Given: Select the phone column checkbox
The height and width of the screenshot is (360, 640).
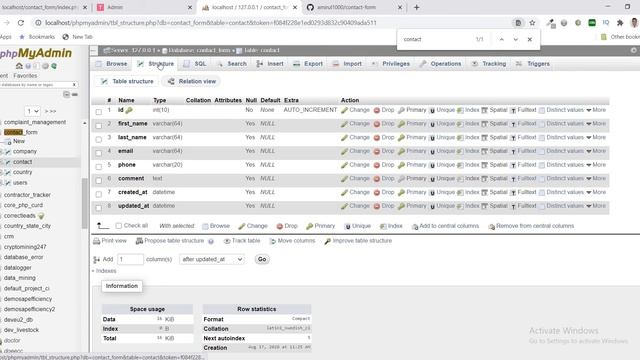Looking at the screenshot, I should pyautogui.click(x=98, y=167).
